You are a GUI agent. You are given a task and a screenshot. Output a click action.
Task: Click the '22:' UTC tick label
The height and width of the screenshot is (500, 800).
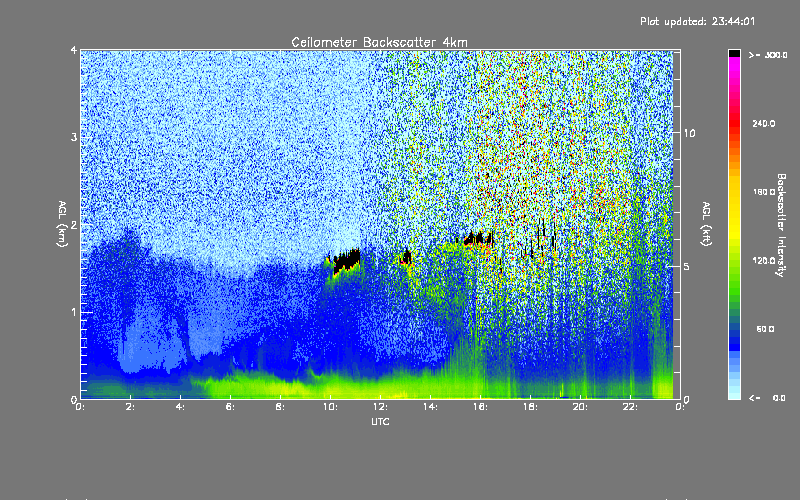click(x=630, y=407)
